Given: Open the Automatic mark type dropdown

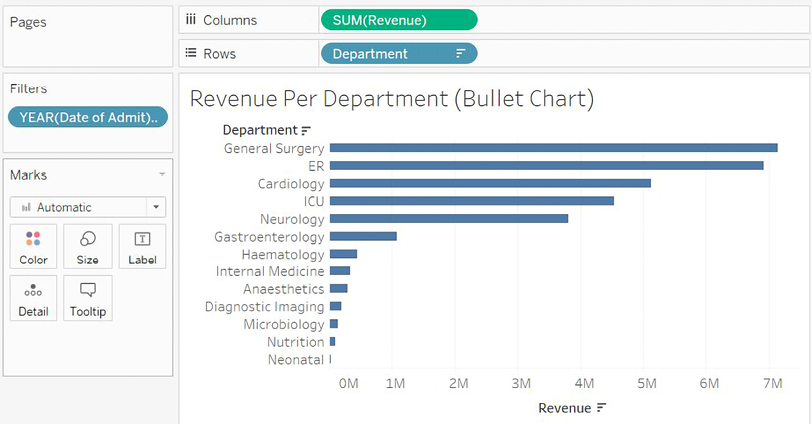Looking at the screenshot, I should tap(87, 207).
